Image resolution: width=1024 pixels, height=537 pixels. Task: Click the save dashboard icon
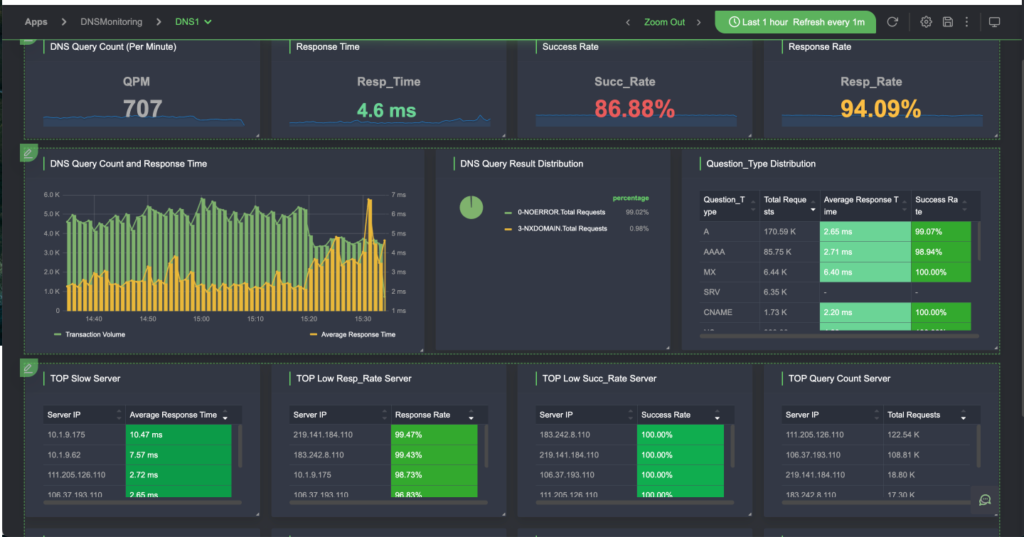(947, 22)
